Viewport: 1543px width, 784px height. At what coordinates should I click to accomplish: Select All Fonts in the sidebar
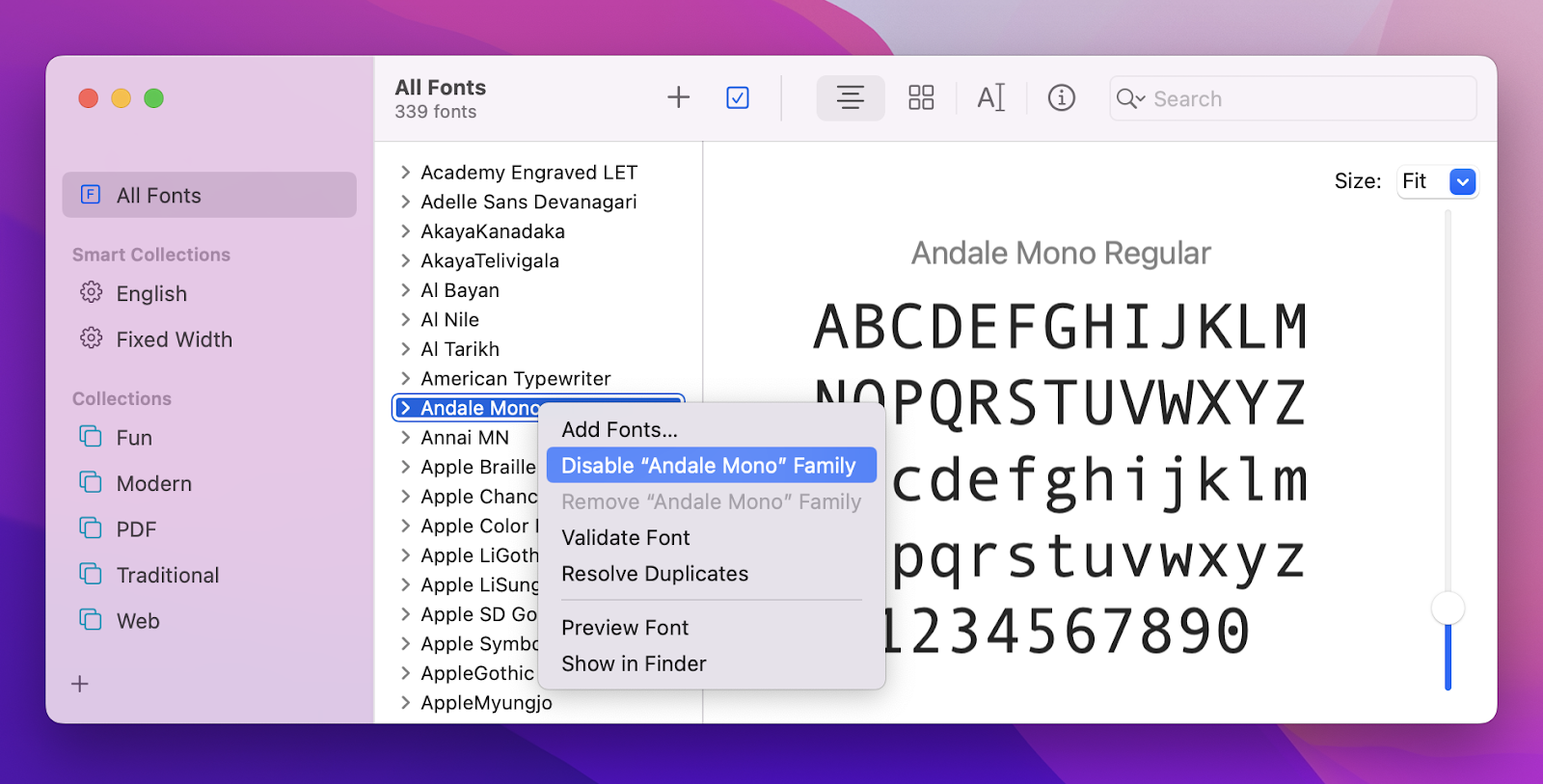point(209,195)
